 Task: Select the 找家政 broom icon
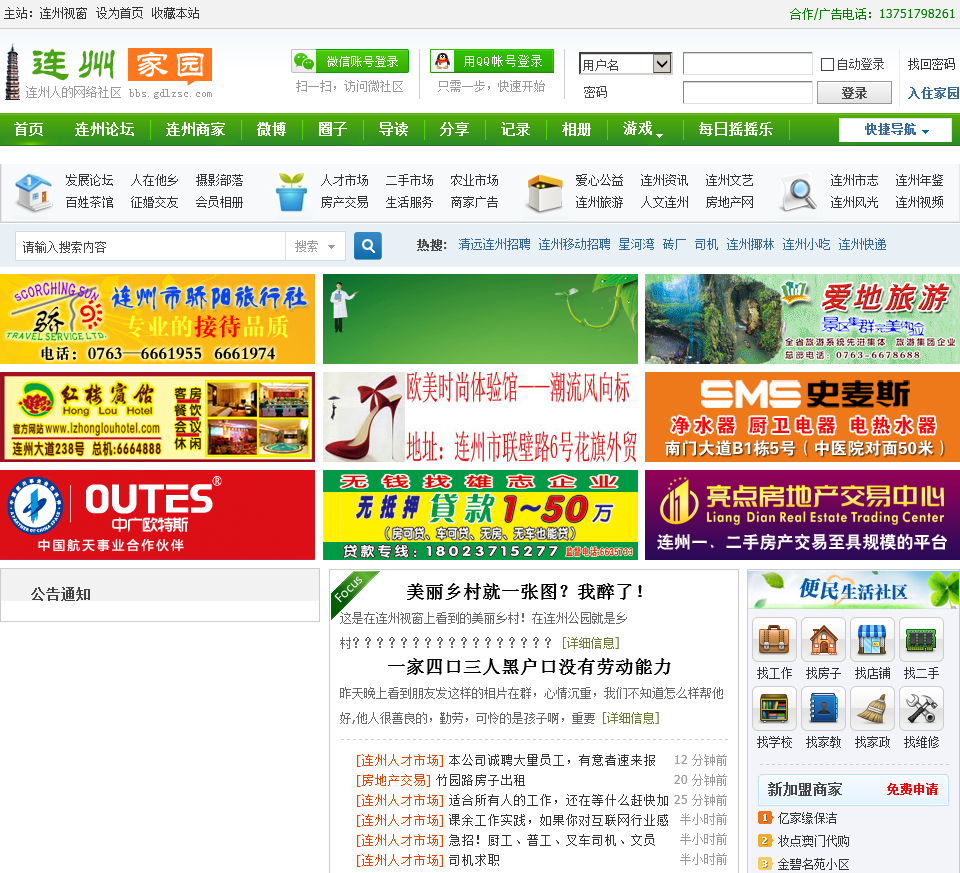pos(872,708)
